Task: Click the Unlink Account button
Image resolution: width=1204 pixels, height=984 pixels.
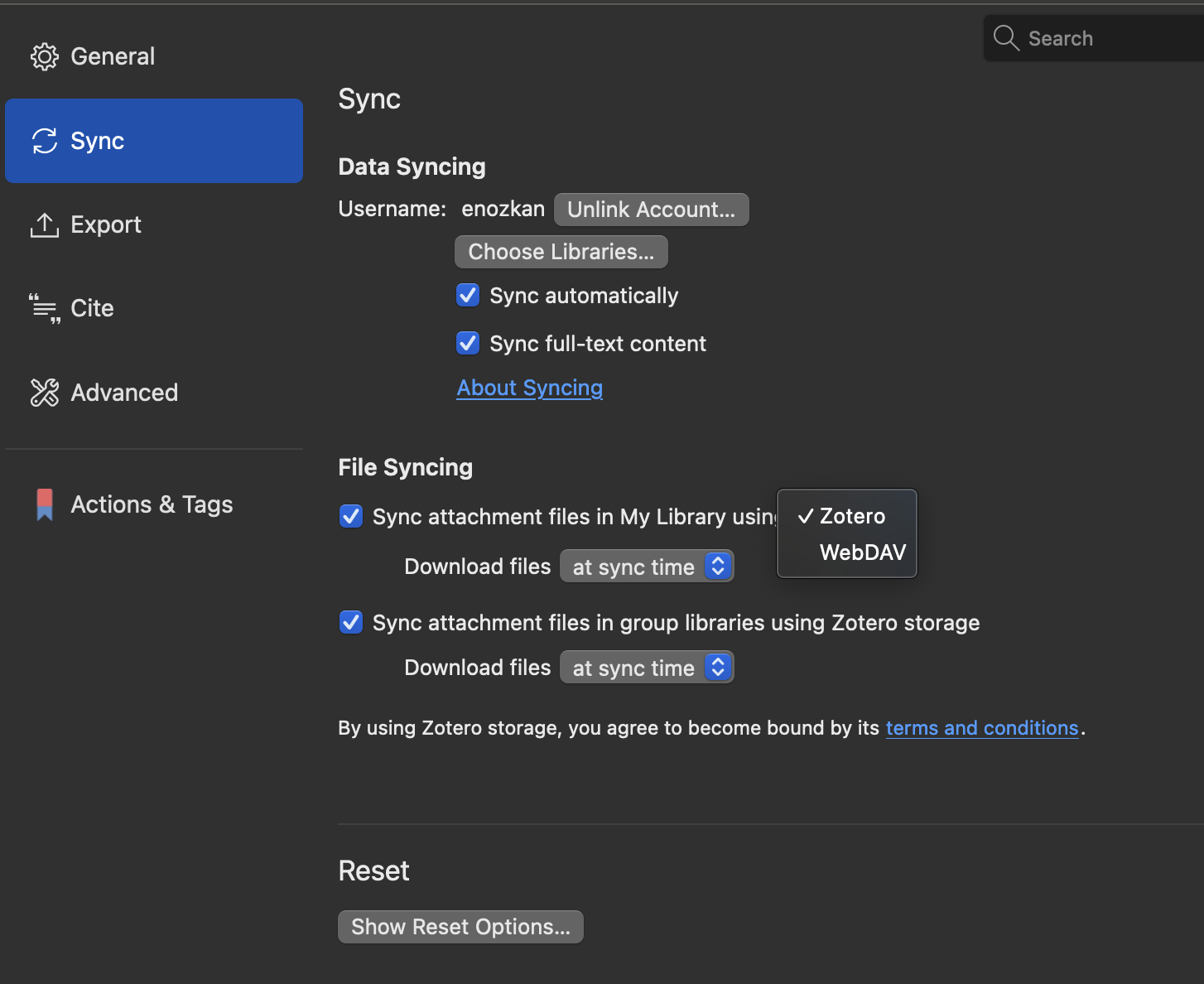Action: 652,210
